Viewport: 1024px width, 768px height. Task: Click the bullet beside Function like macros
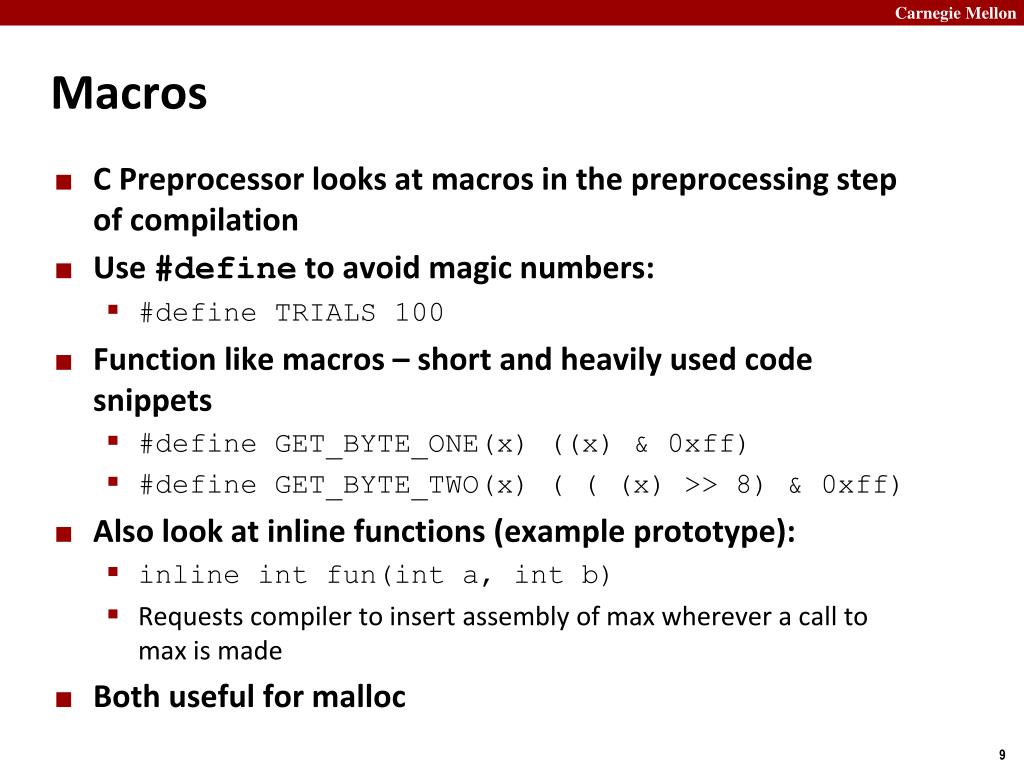coord(63,362)
